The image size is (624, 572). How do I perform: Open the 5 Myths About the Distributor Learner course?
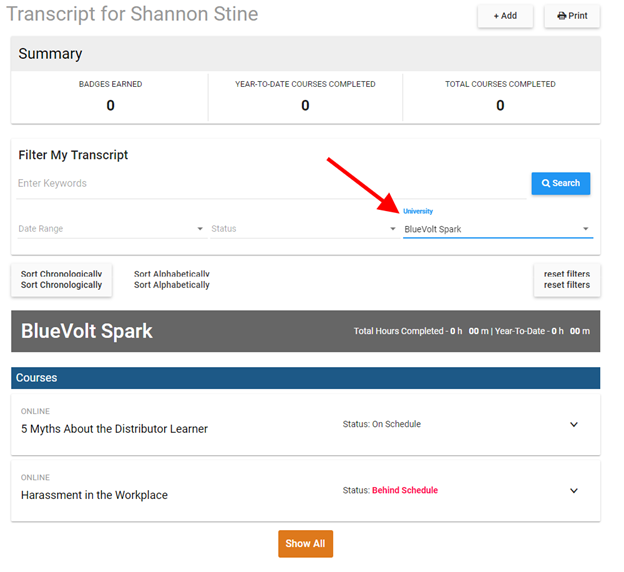click(x=114, y=429)
